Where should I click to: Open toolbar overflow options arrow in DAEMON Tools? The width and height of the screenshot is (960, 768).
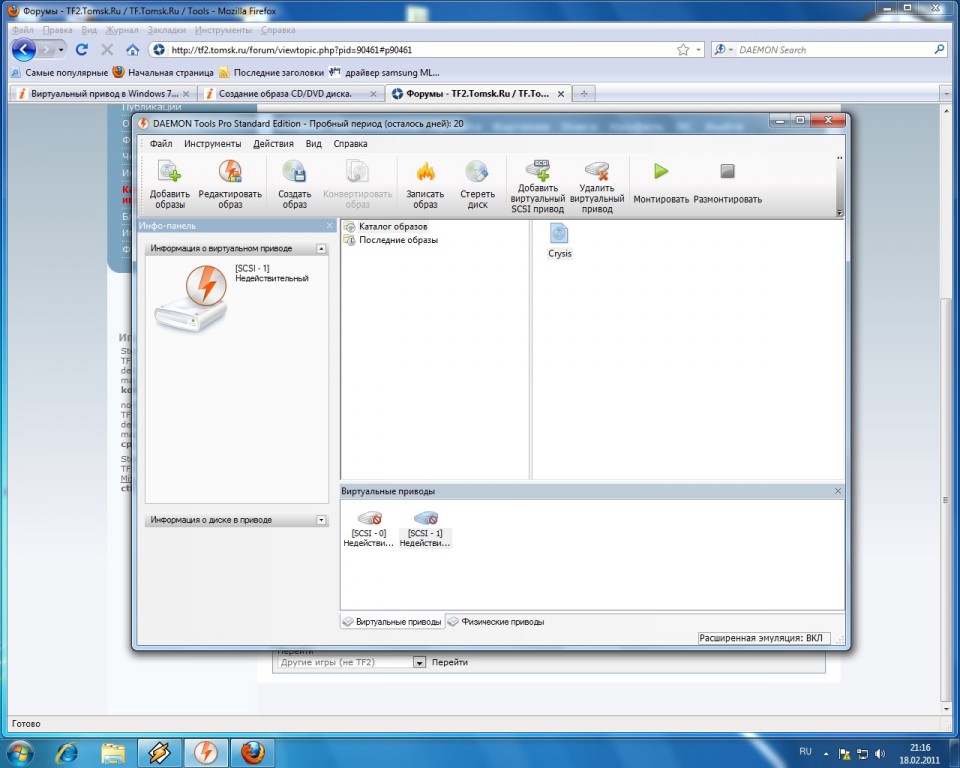click(x=839, y=213)
